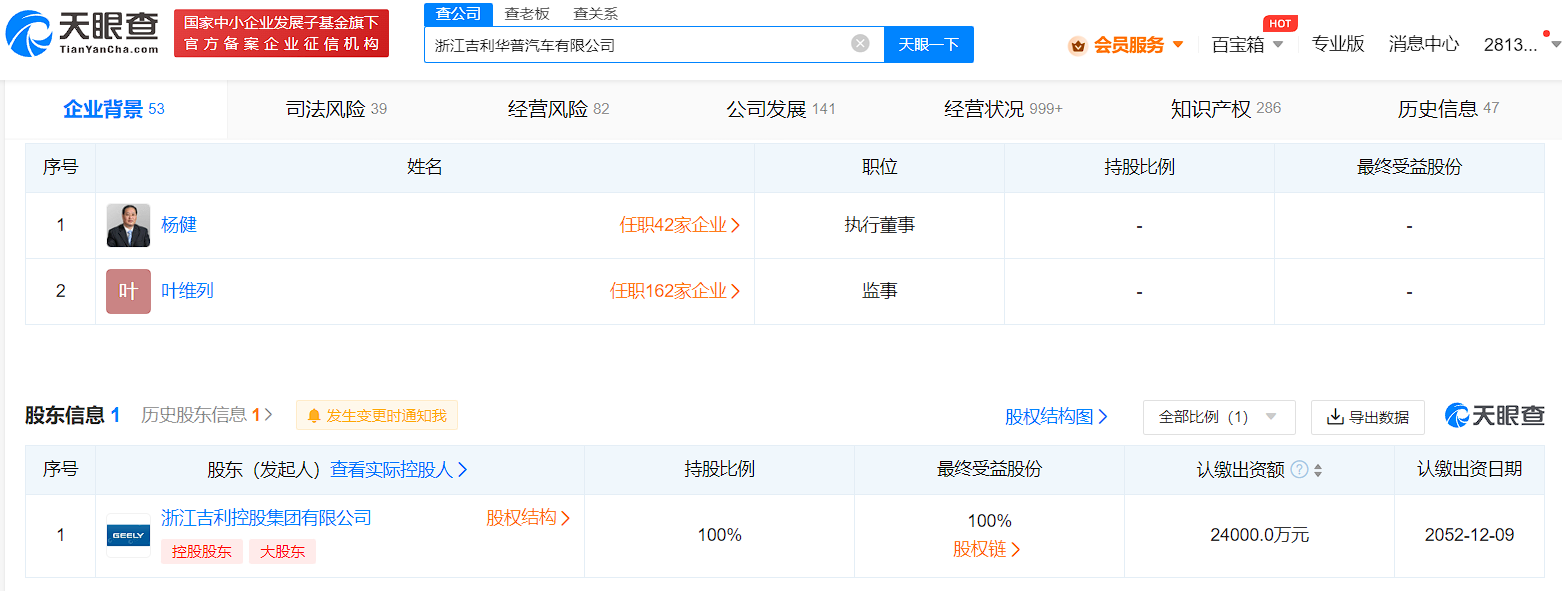
Task: Click the crown icon beside 会员服务
Action: [x=1077, y=45]
